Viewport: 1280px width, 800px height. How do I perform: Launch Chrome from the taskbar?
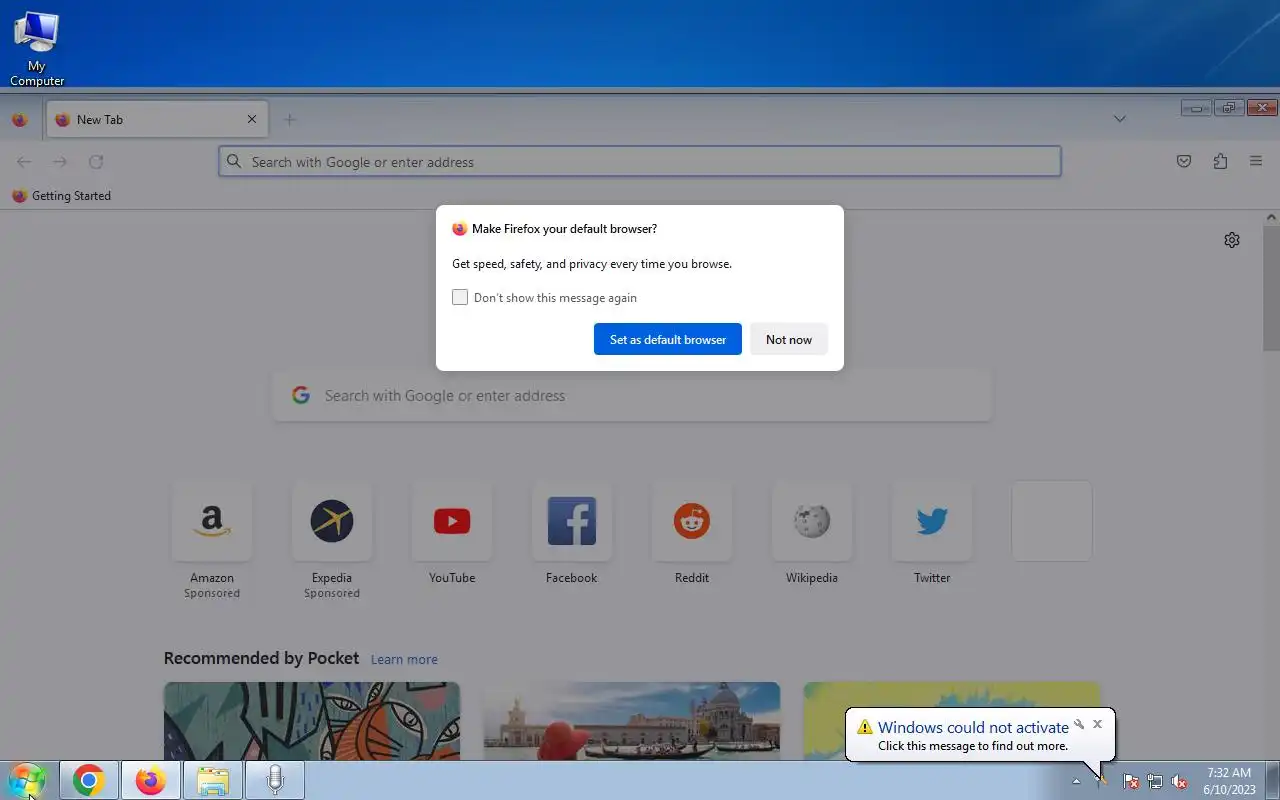(89, 781)
